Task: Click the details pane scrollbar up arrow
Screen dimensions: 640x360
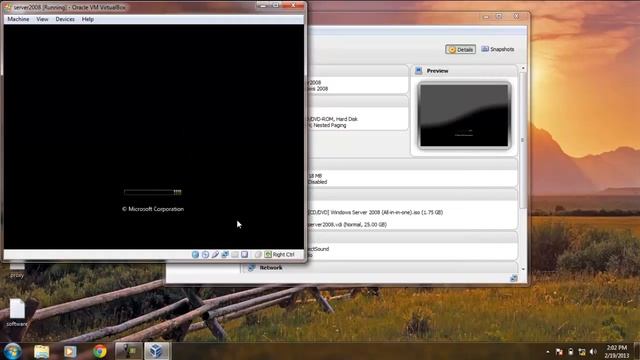Action: (x=523, y=68)
